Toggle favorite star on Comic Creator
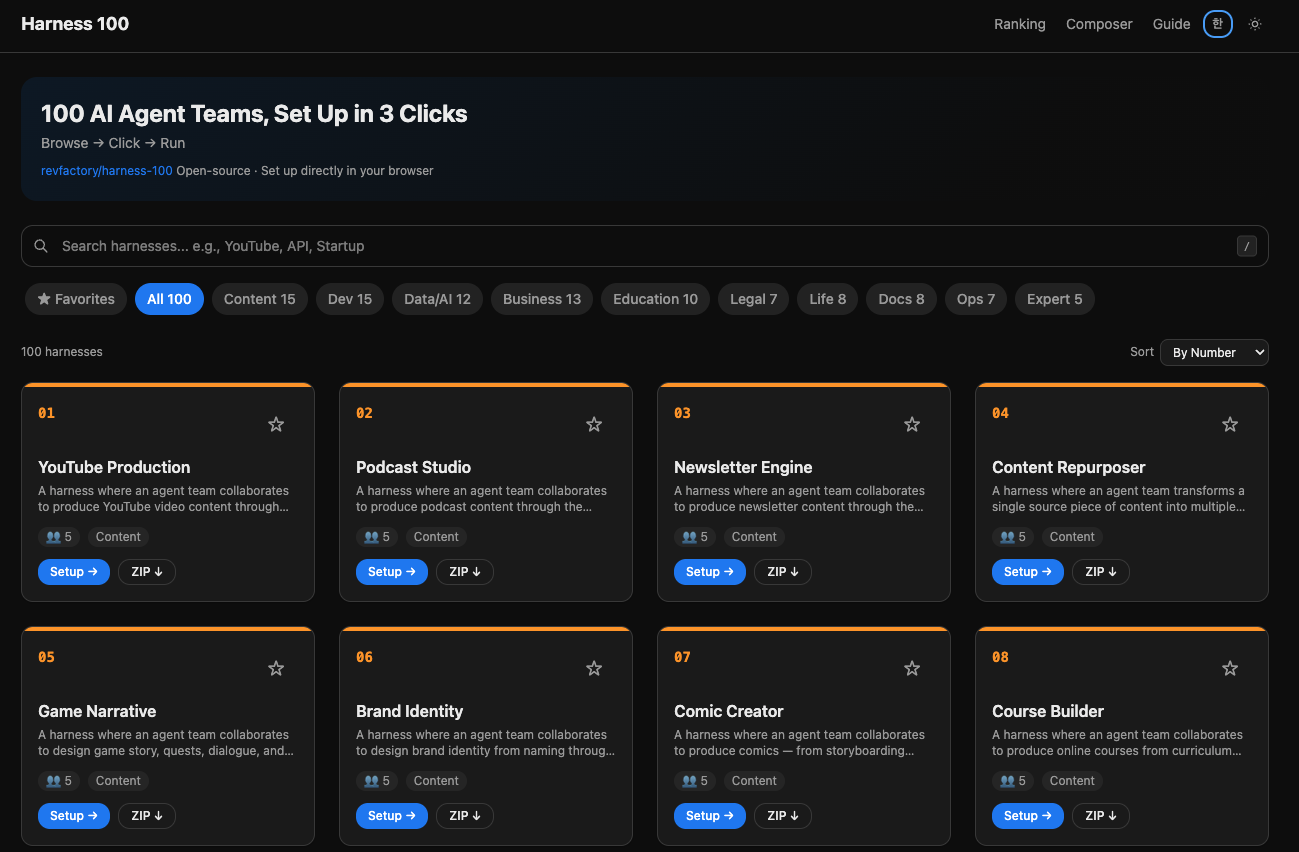 [x=912, y=668]
